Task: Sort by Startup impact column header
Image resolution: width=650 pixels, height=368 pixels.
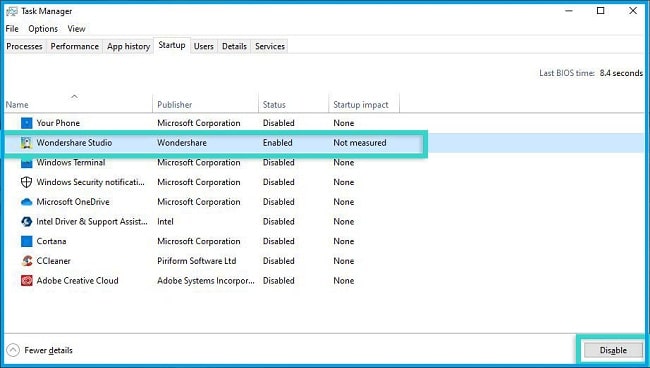Action: click(x=361, y=105)
